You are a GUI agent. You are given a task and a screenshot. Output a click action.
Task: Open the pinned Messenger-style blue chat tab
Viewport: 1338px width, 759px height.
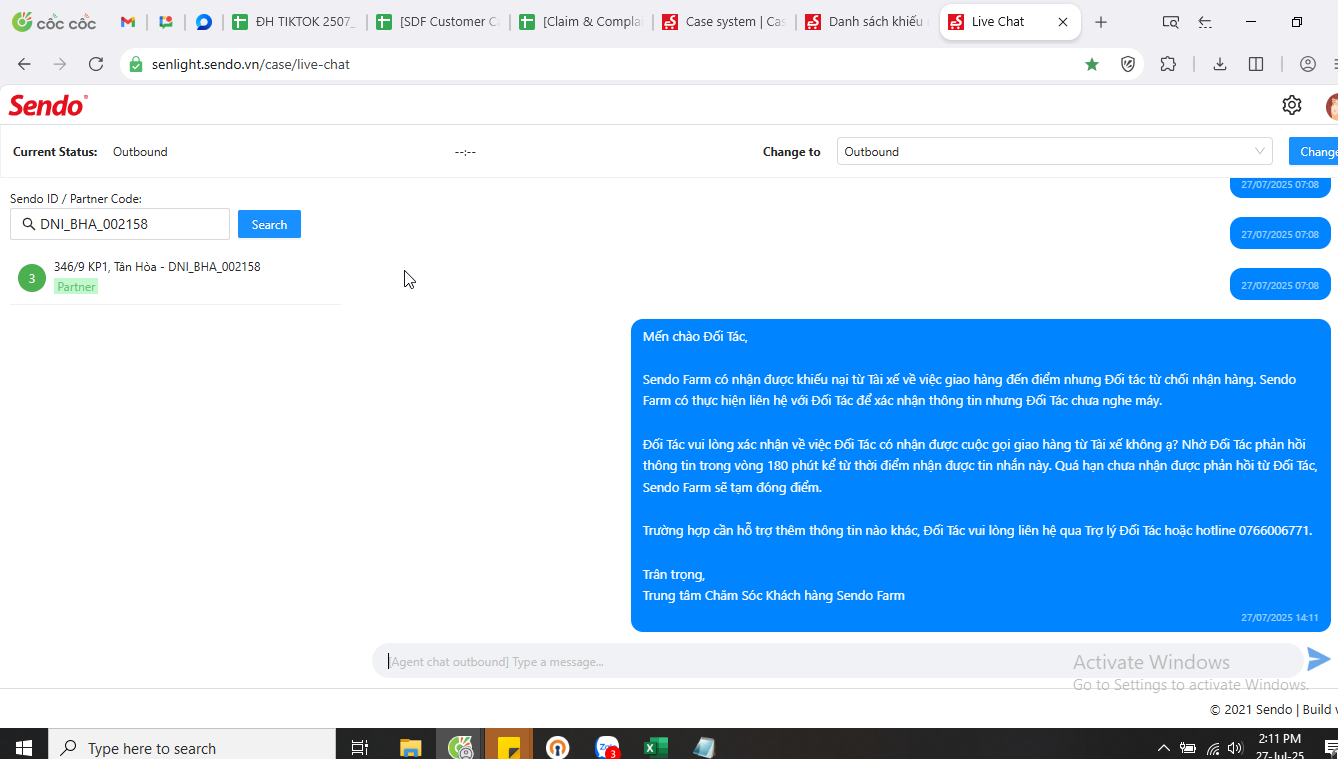[x=204, y=22]
